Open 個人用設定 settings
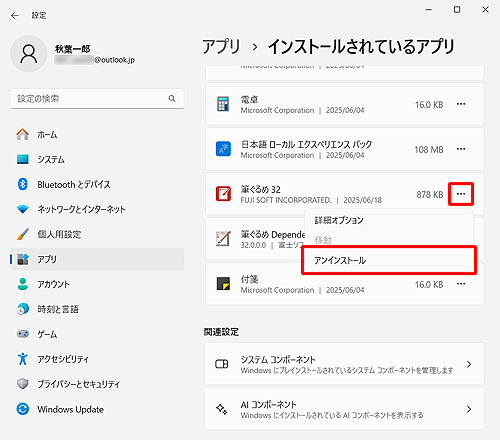Viewport: 500px width, 440px height. point(97,234)
